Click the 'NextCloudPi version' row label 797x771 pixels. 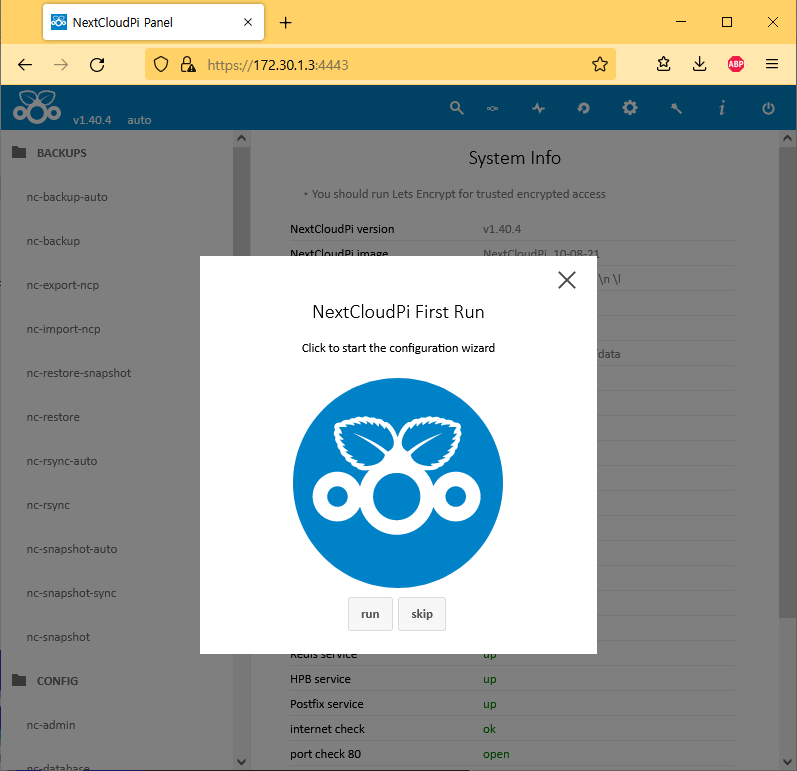[x=342, y=229]
